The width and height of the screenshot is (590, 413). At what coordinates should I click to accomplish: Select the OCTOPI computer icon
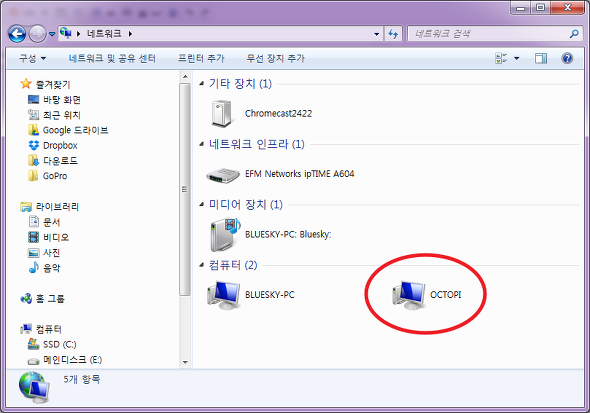tap(409, 295)
